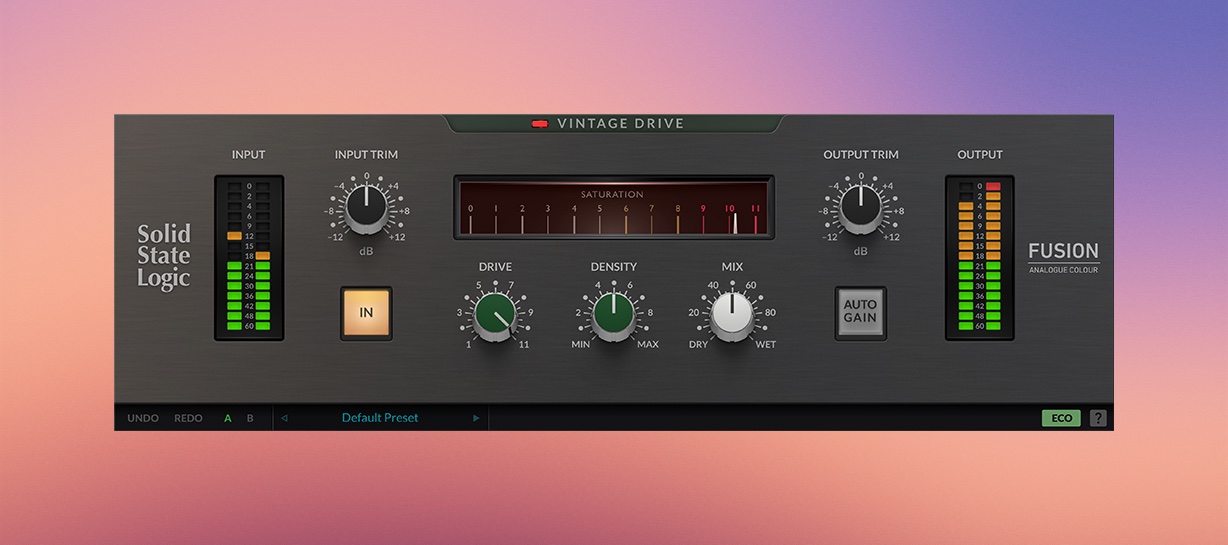Viewport: 1228px width, 545px height.
Task: Select preset slot A
Action: (228, 418)
